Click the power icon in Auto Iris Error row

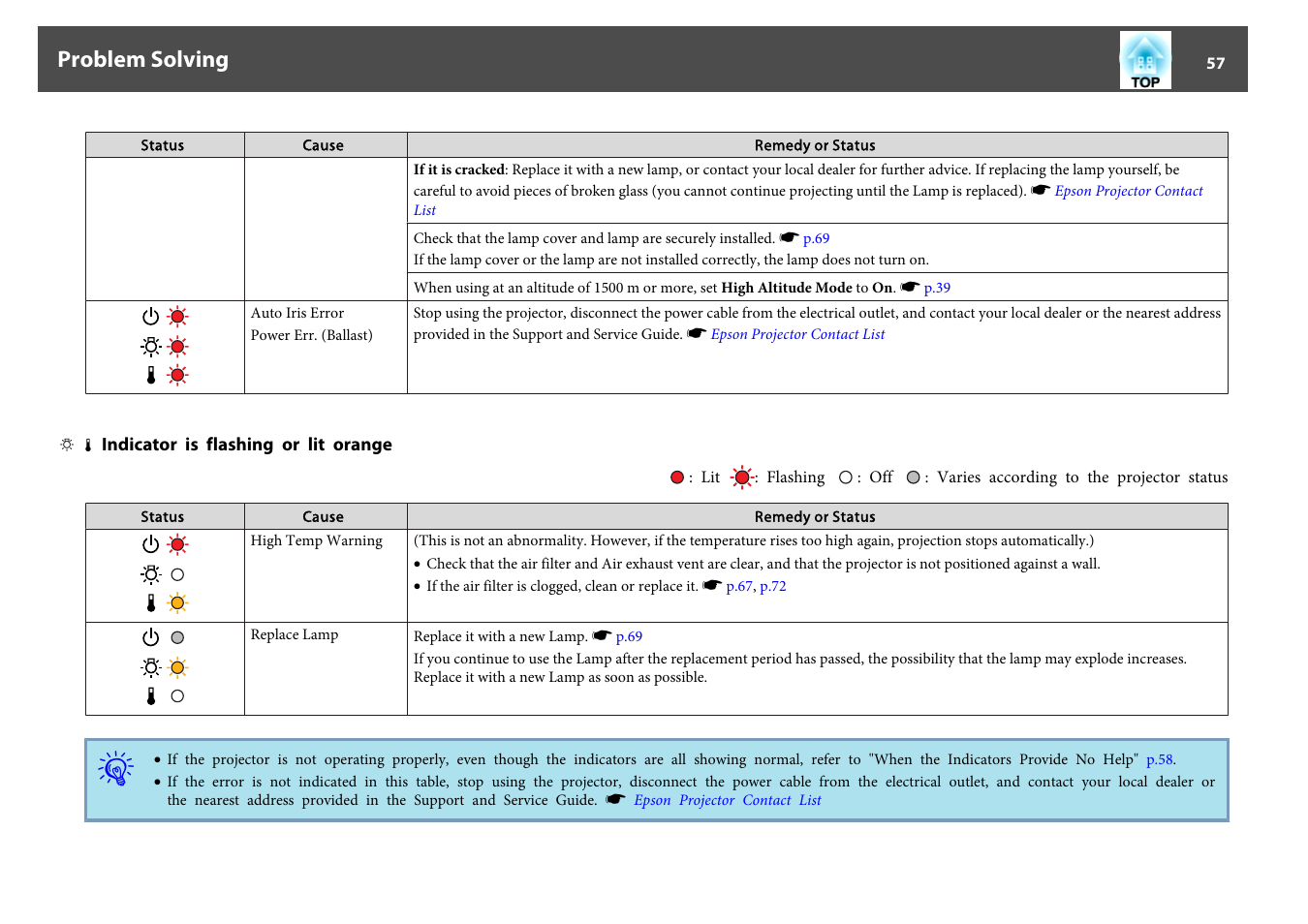150,317
